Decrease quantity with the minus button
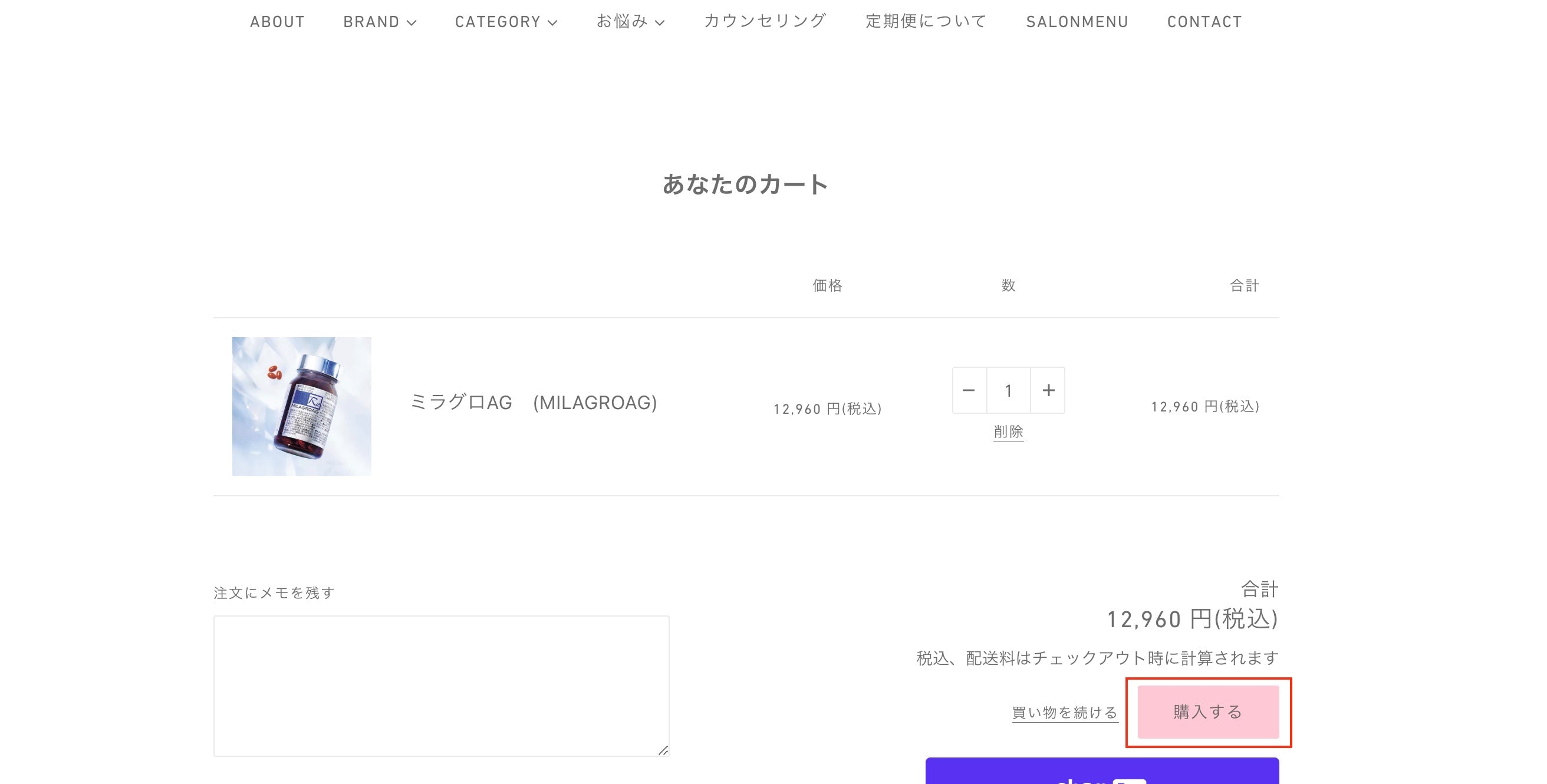This screenshot has height=784, width=1547. [969, 390]
